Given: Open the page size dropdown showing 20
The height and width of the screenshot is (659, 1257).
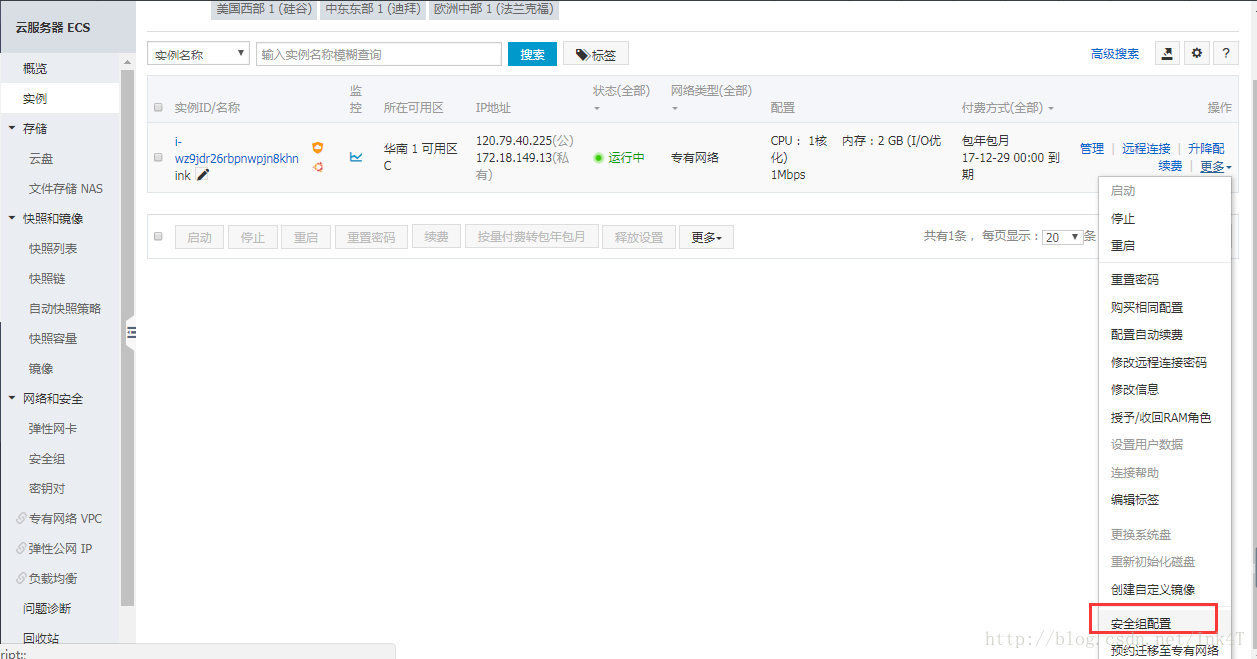Looking at the screenshot, I should pos(1063,237).
